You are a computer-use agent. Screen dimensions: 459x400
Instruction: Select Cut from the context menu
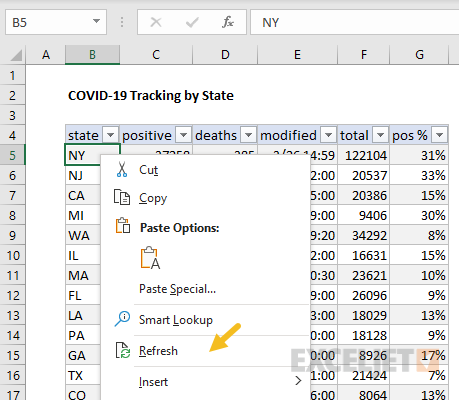point(205,170)
